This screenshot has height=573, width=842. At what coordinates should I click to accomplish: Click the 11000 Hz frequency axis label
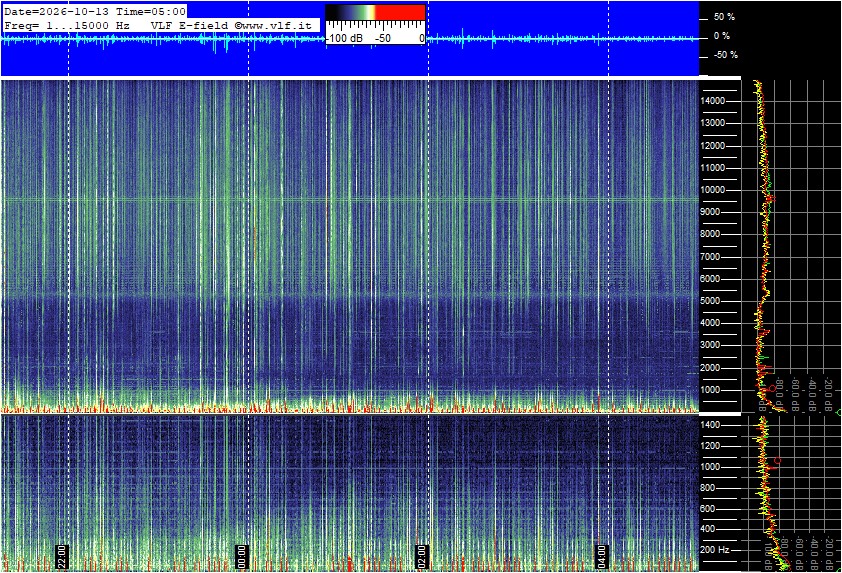[x=713, y=168]
